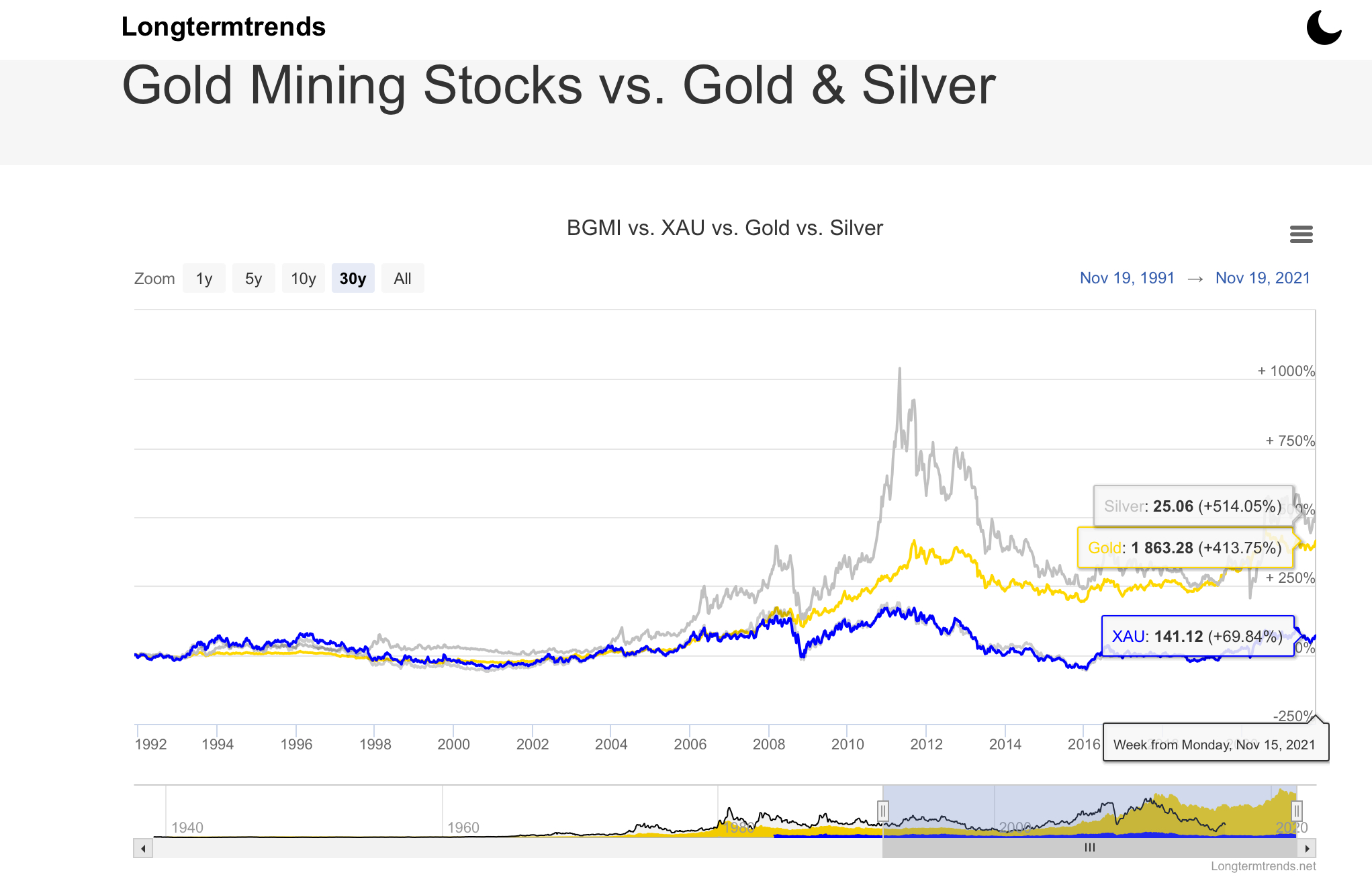Image resolution: width=1372 pixels, height=883 pixels.
Task: Grab the navigator left range handle
Action: pos(883,810)
